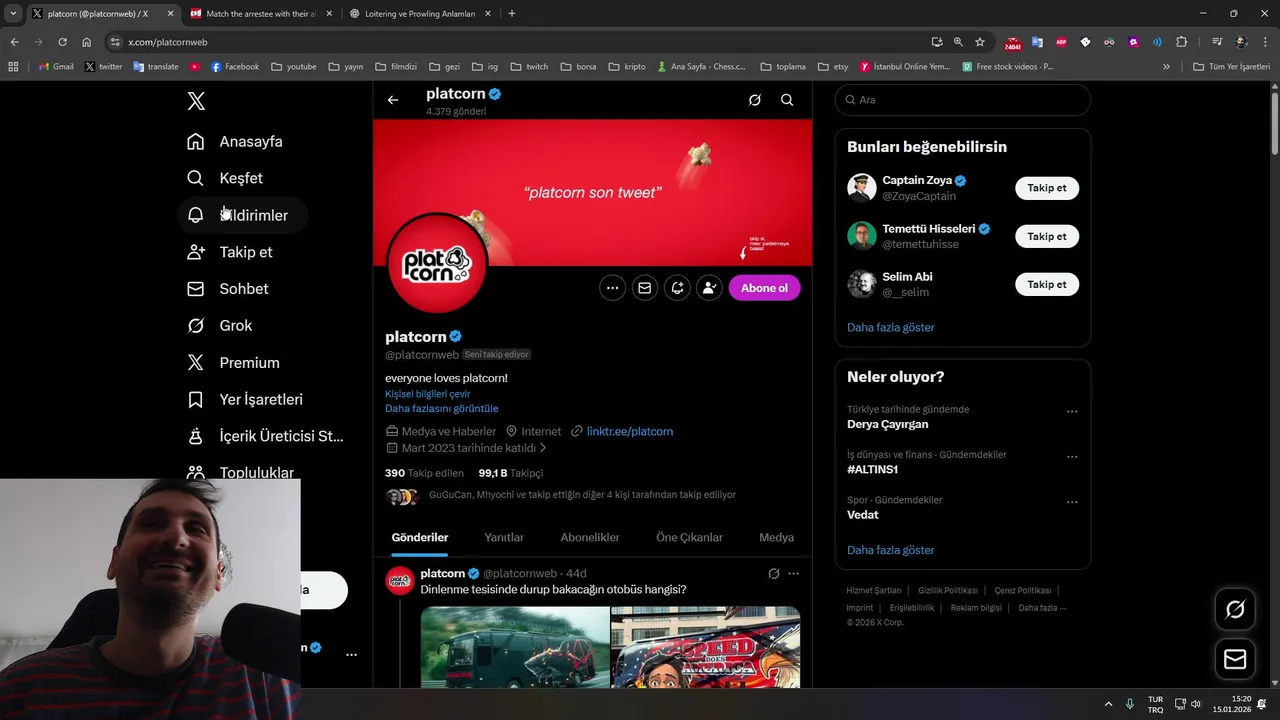Open floating Grok button
The image size is (1280, 720).
coord(1235,609)
